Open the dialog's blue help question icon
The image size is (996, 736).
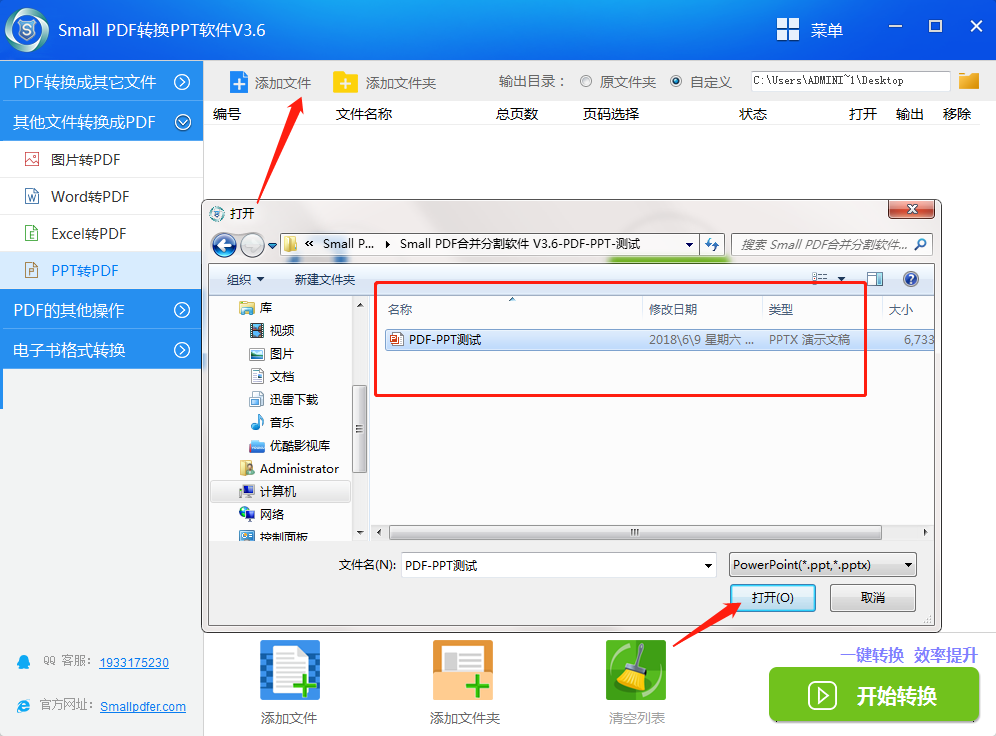(910, 279)
